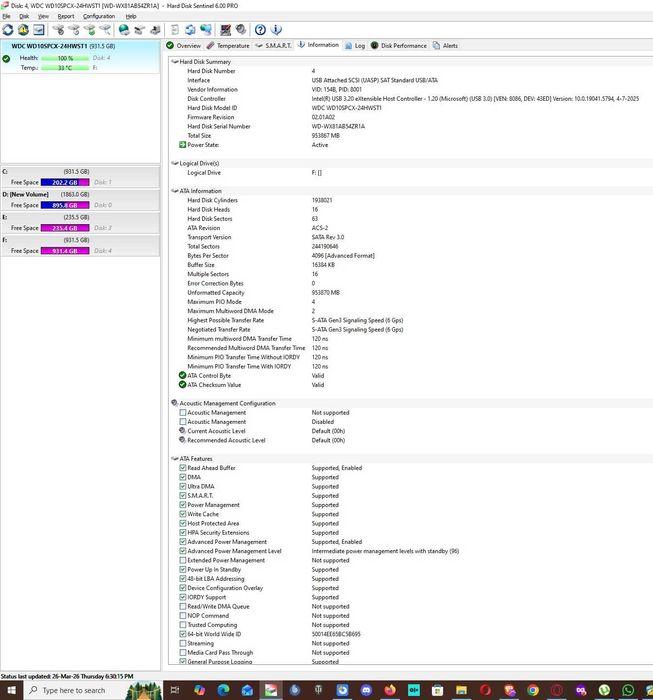Open Windows Start menu
This screenshot has width=653, height=700.
tap(11, 690)
